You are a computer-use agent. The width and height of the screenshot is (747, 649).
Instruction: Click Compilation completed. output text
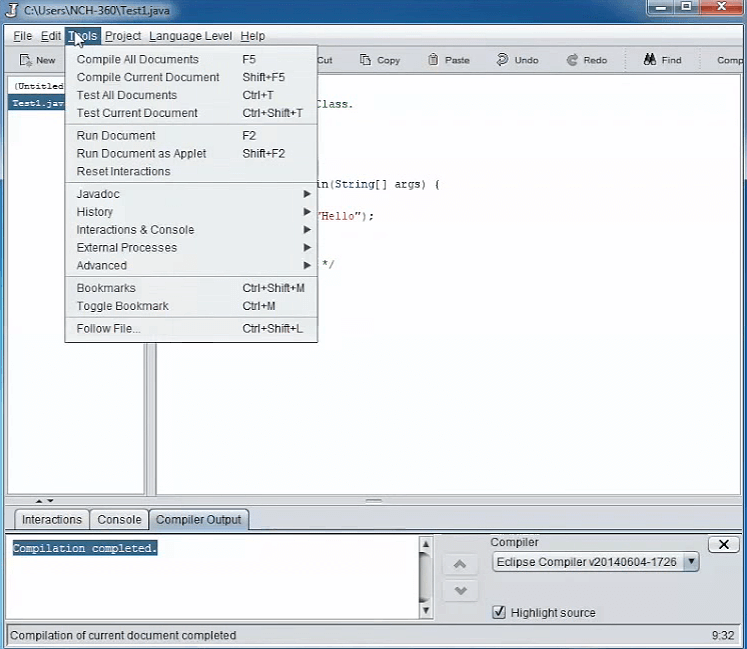(x=85, y=548)
